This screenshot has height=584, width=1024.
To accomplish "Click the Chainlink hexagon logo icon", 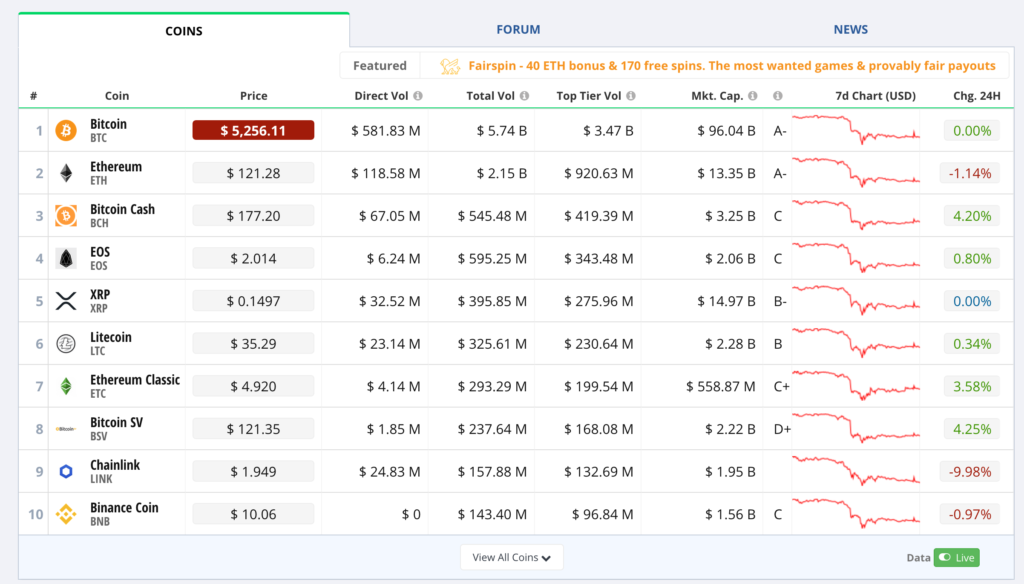I will click(x=66, y=472).
